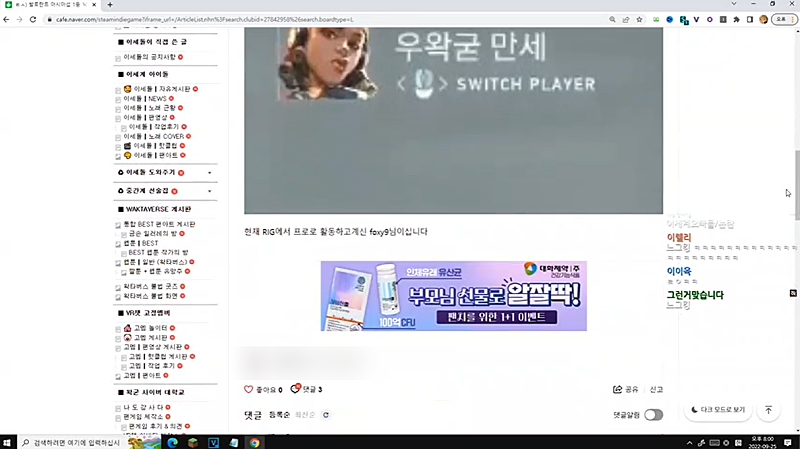Open the purple O extension icon
800x449 pixels.
pos(710,19)
